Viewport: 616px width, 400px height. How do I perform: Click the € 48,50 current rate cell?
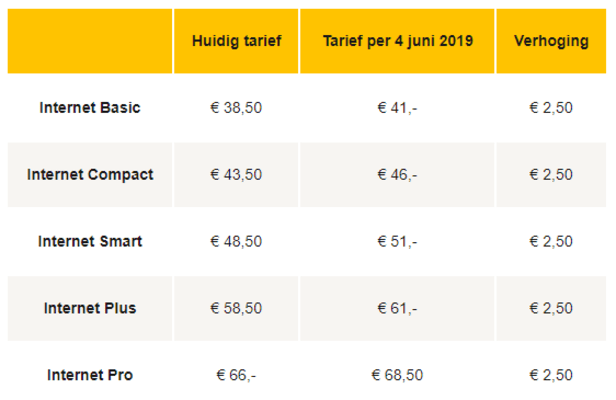(x=236, y=241)
